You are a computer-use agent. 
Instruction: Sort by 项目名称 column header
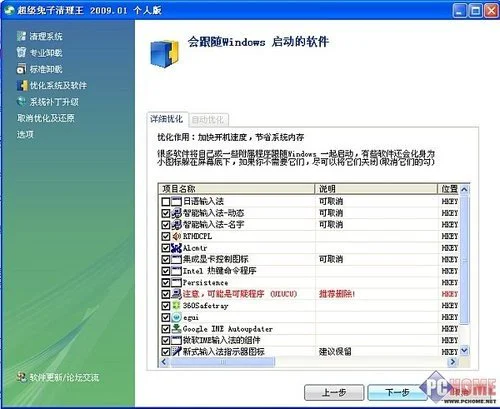(x=236, y=189)
